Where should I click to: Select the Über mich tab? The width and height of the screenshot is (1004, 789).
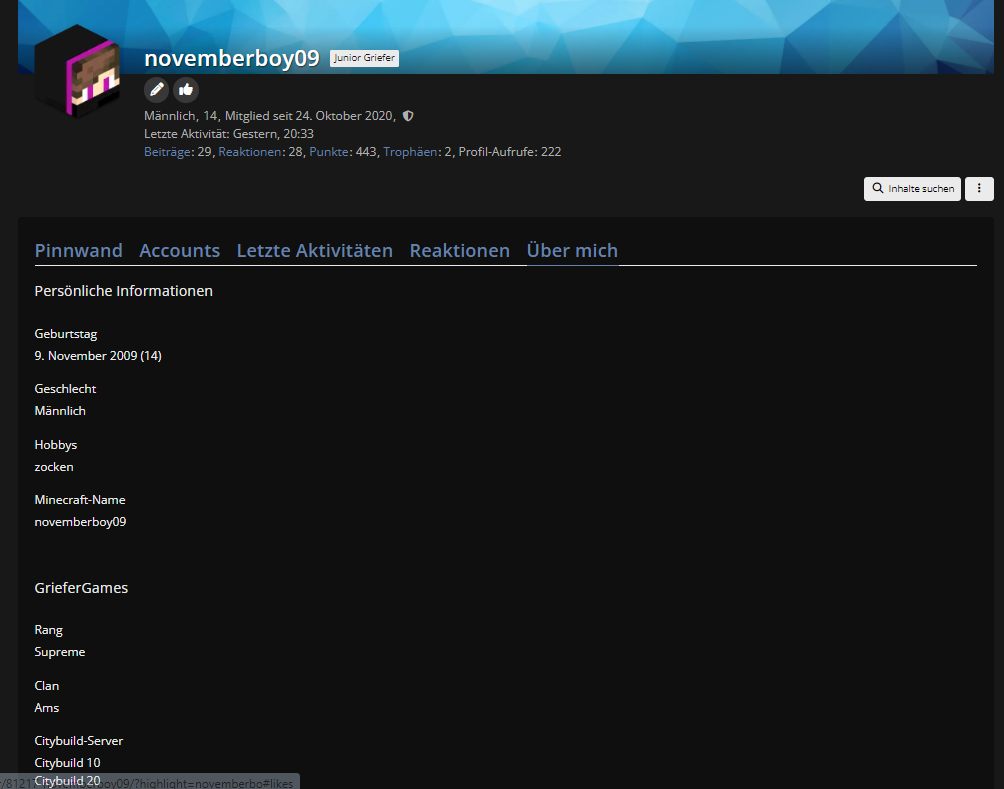[572, 250]
